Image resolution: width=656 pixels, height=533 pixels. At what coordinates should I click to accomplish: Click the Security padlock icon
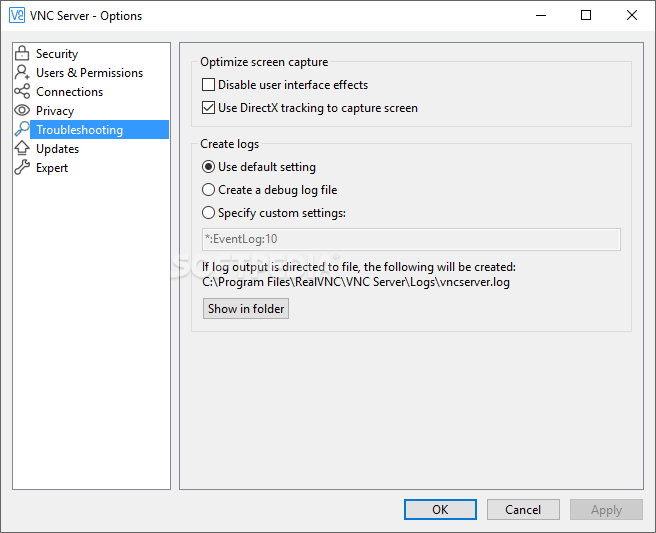pos(22,54)
